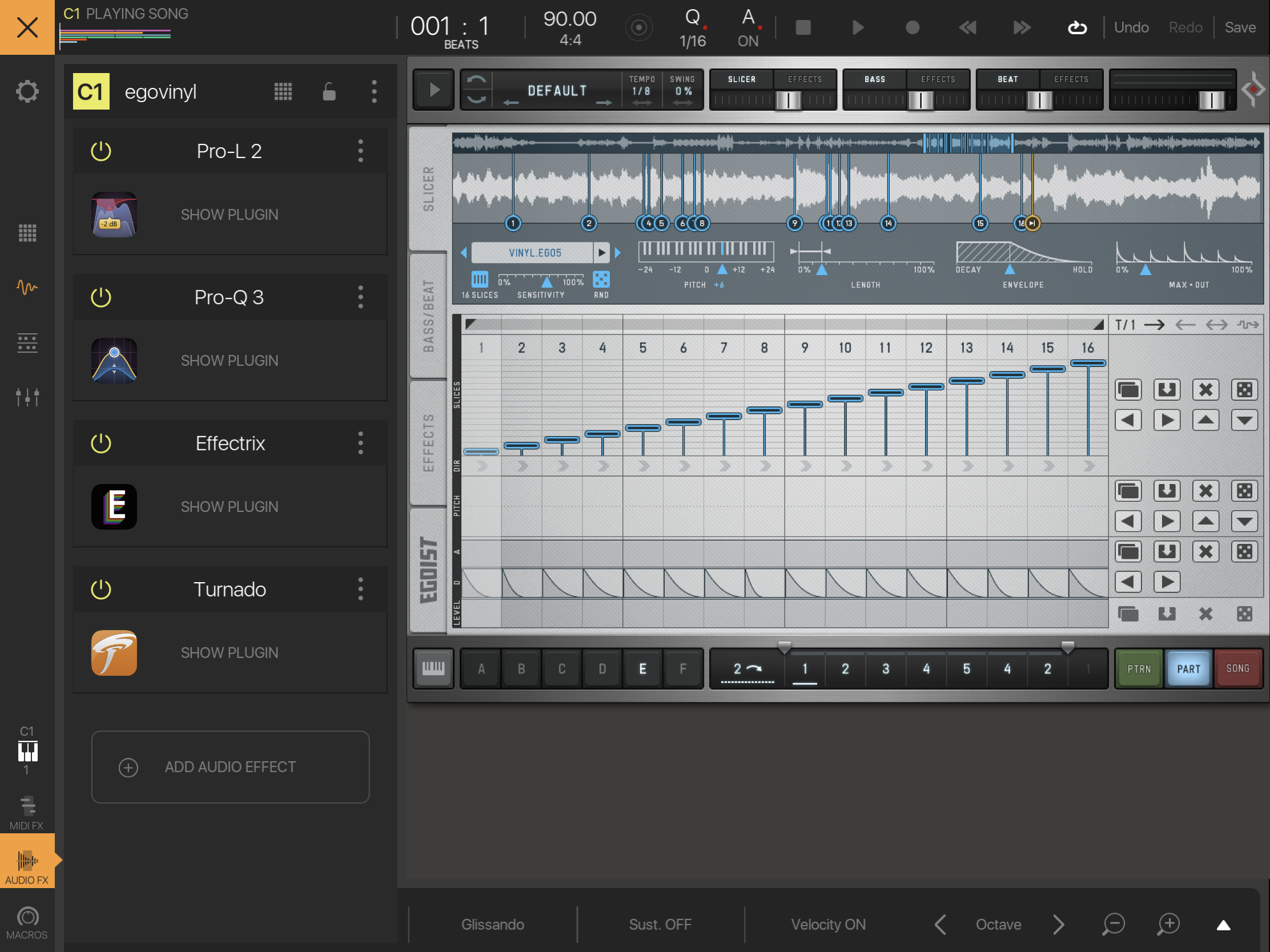This screenshot has width=1270, height=952.
Task: Zoom in with the magnifier plus
Action: tap(1168, 924)
